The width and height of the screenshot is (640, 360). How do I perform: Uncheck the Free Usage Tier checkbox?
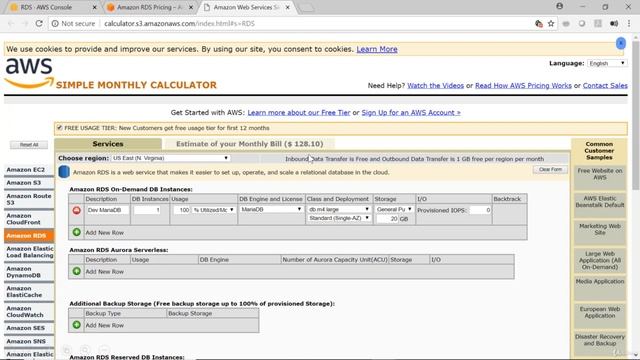60,128
